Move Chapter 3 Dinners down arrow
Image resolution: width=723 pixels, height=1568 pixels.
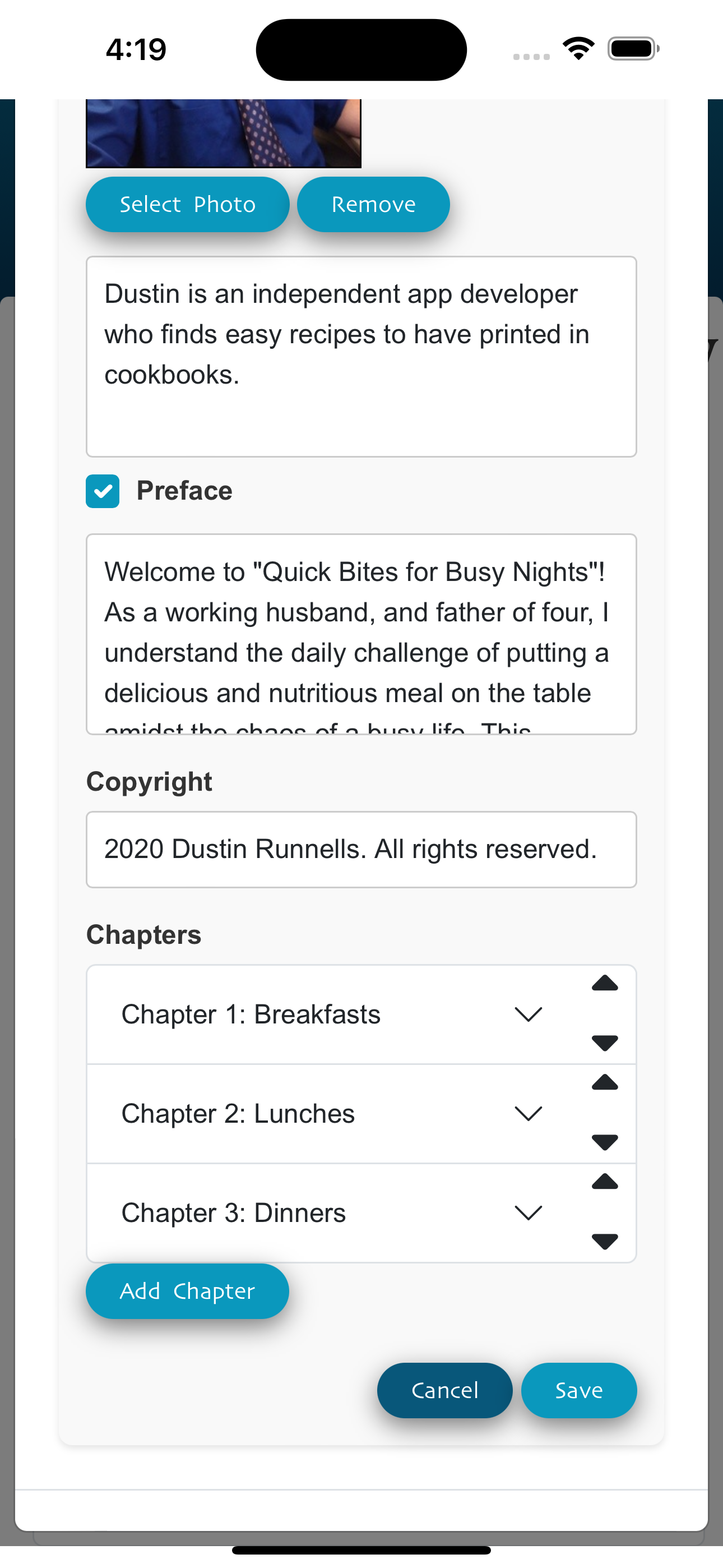pos(604,1241)
